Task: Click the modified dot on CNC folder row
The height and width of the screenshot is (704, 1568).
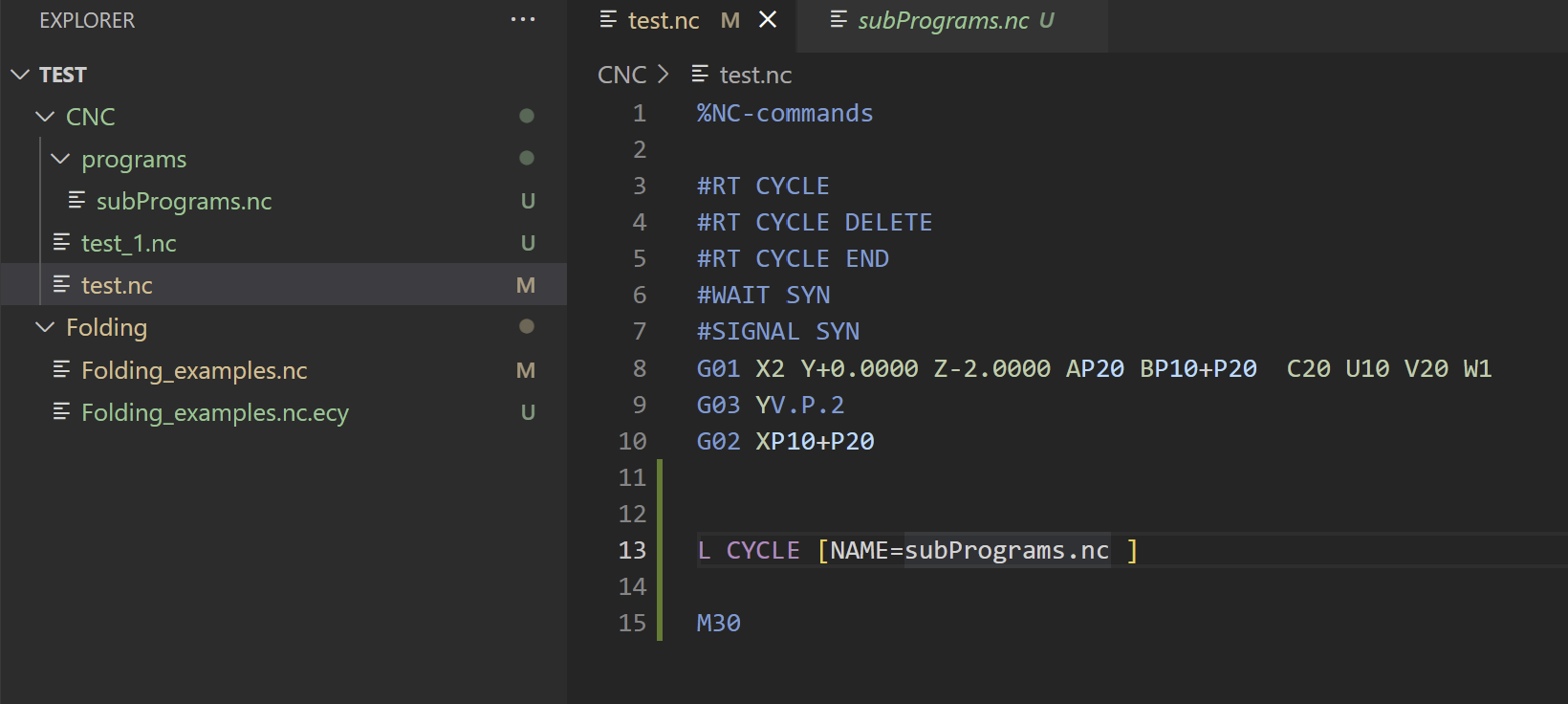Action: (x=527, y=116)
